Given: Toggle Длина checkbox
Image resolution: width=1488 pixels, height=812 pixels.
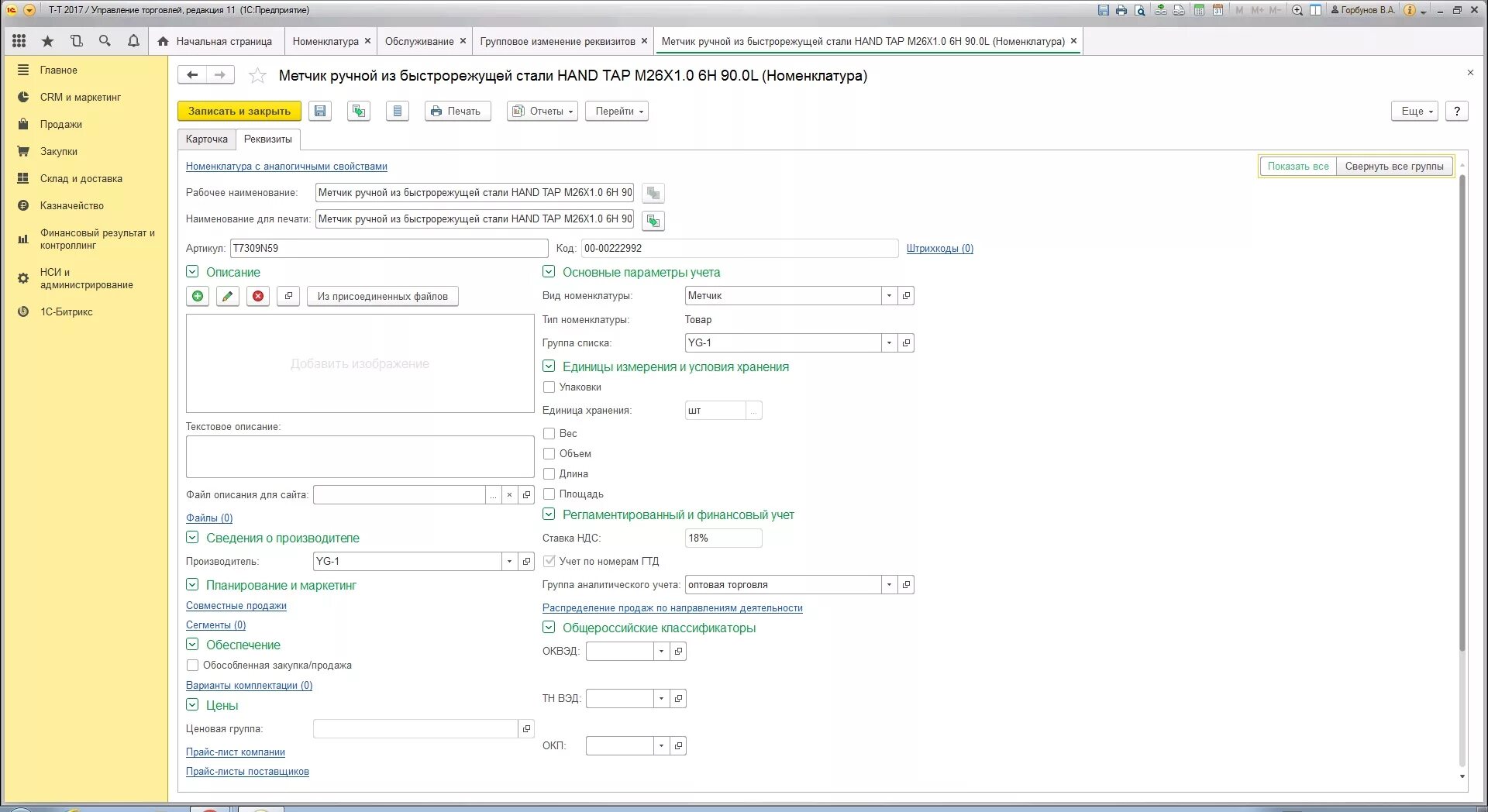Looking at the screenshot, I should [x=549, y=474].
